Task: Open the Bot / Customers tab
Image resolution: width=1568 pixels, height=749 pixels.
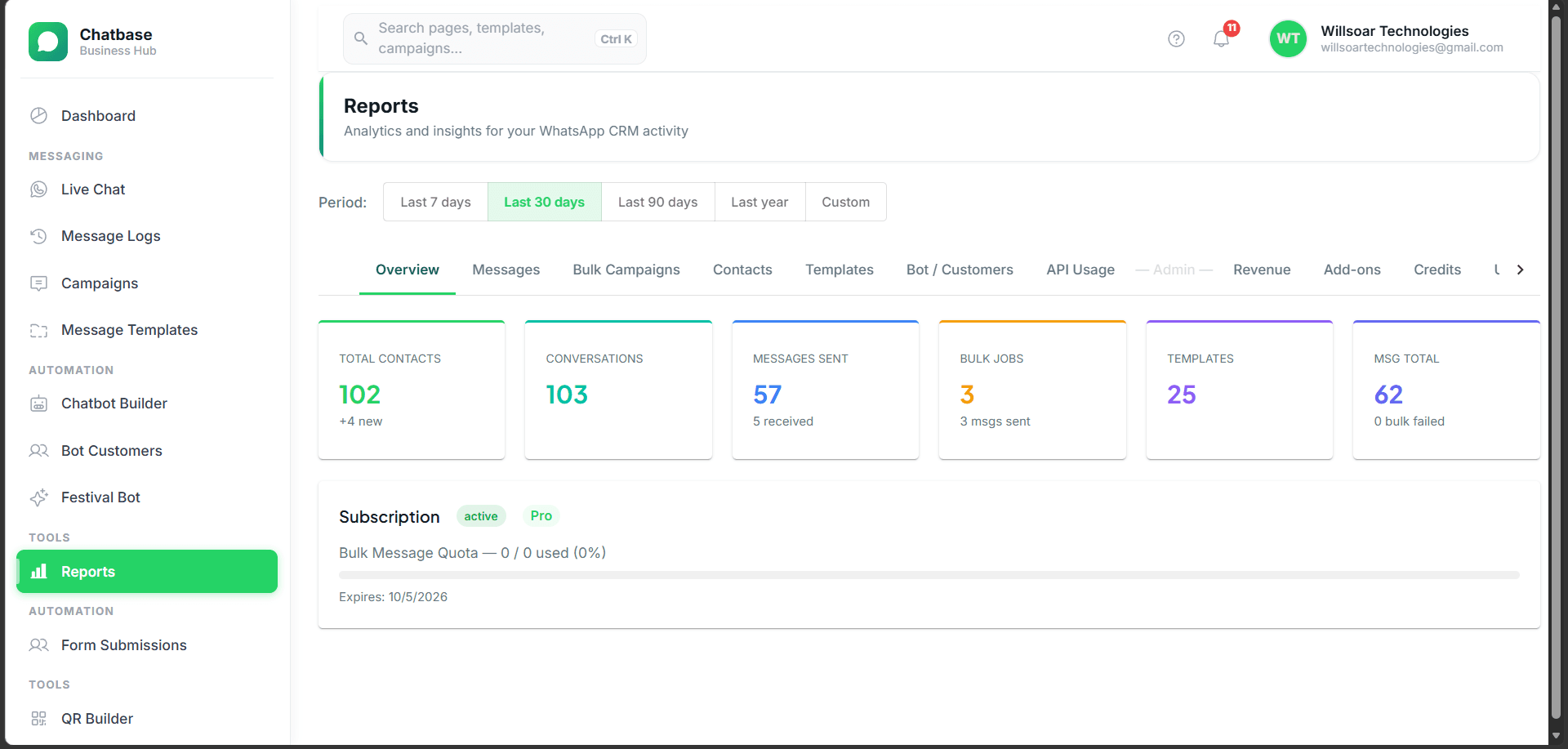Action: click(960, 270)
